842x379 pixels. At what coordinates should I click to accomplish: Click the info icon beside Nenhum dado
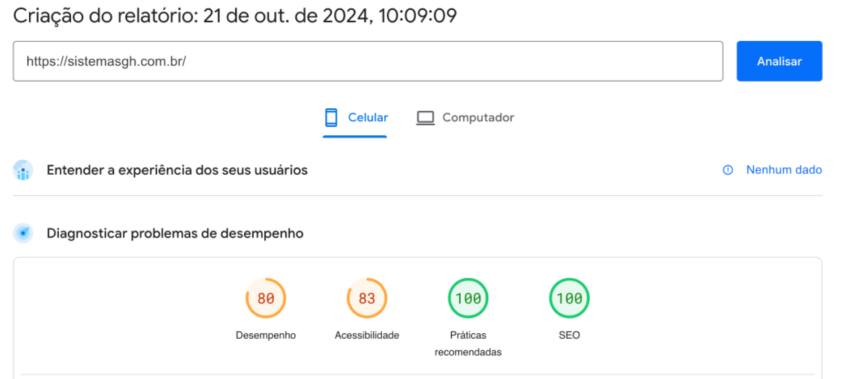pyautogui.click(x=728, y=170)
